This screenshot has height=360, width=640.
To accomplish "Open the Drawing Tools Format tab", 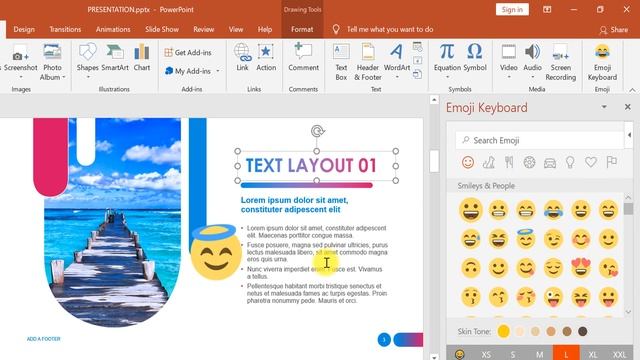I will click(302, 29).
